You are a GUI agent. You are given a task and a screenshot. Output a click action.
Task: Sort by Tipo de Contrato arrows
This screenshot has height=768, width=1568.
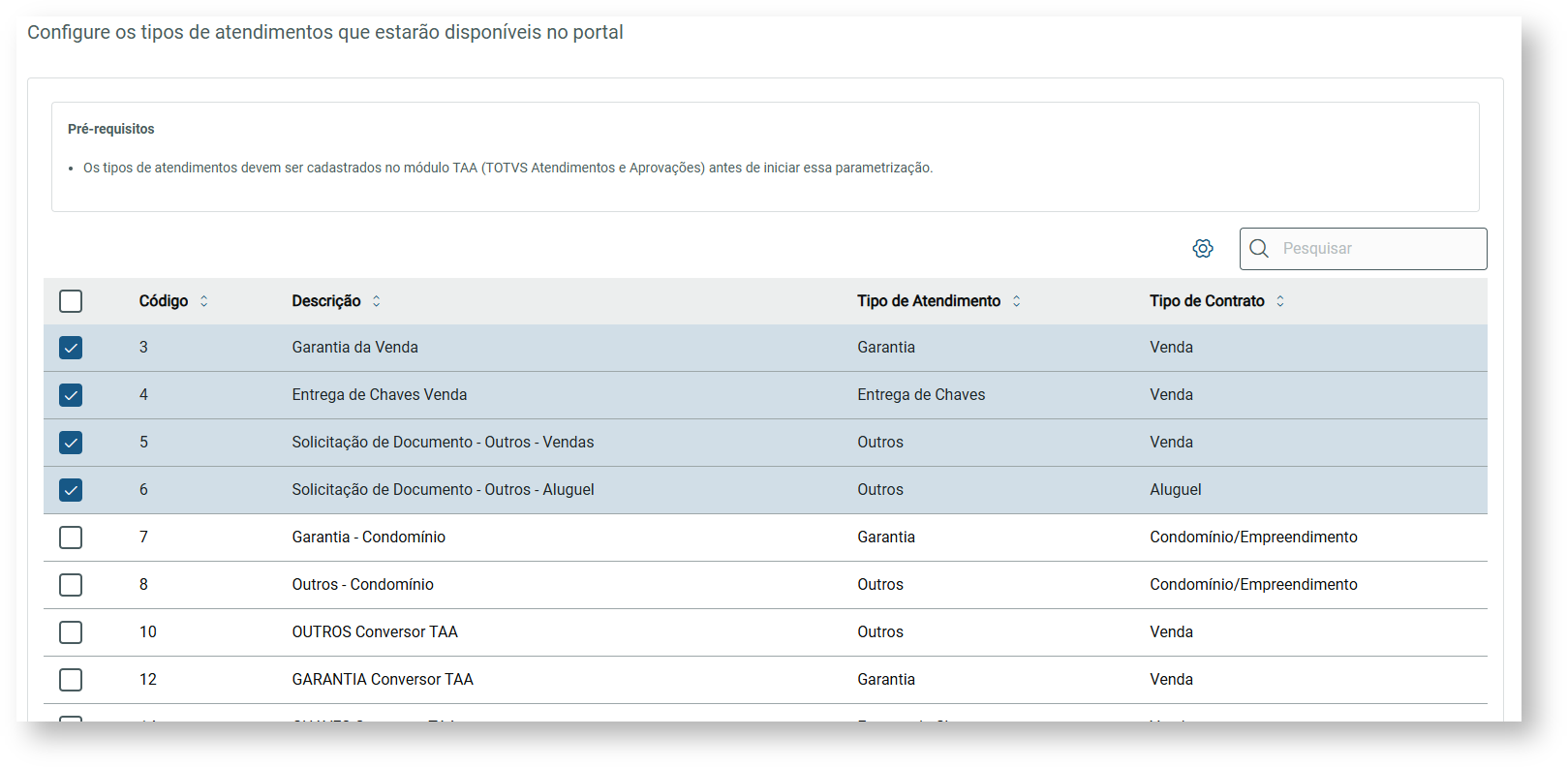[1280, 301]
